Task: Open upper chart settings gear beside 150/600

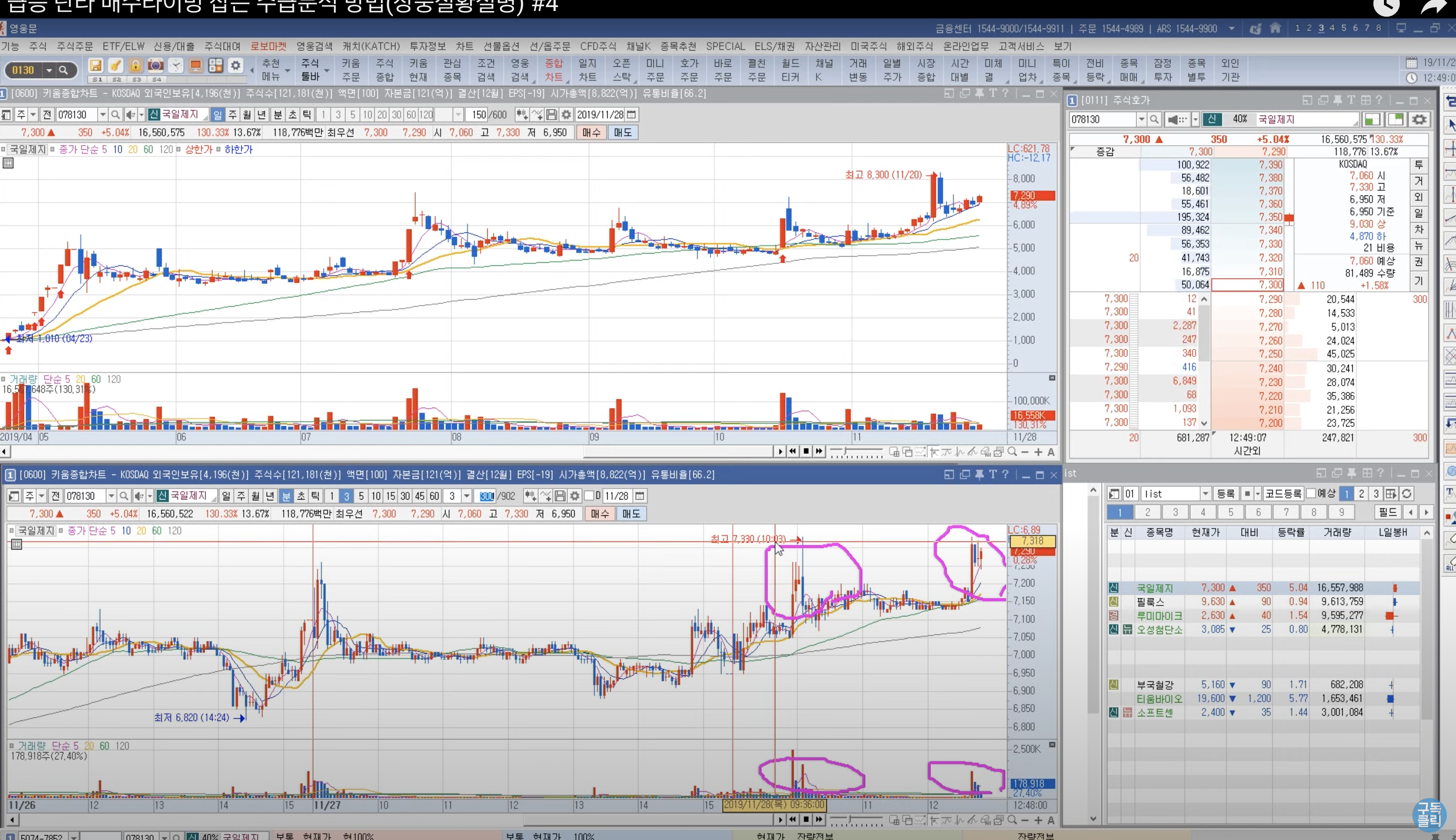Action: (x=566, y=115)
